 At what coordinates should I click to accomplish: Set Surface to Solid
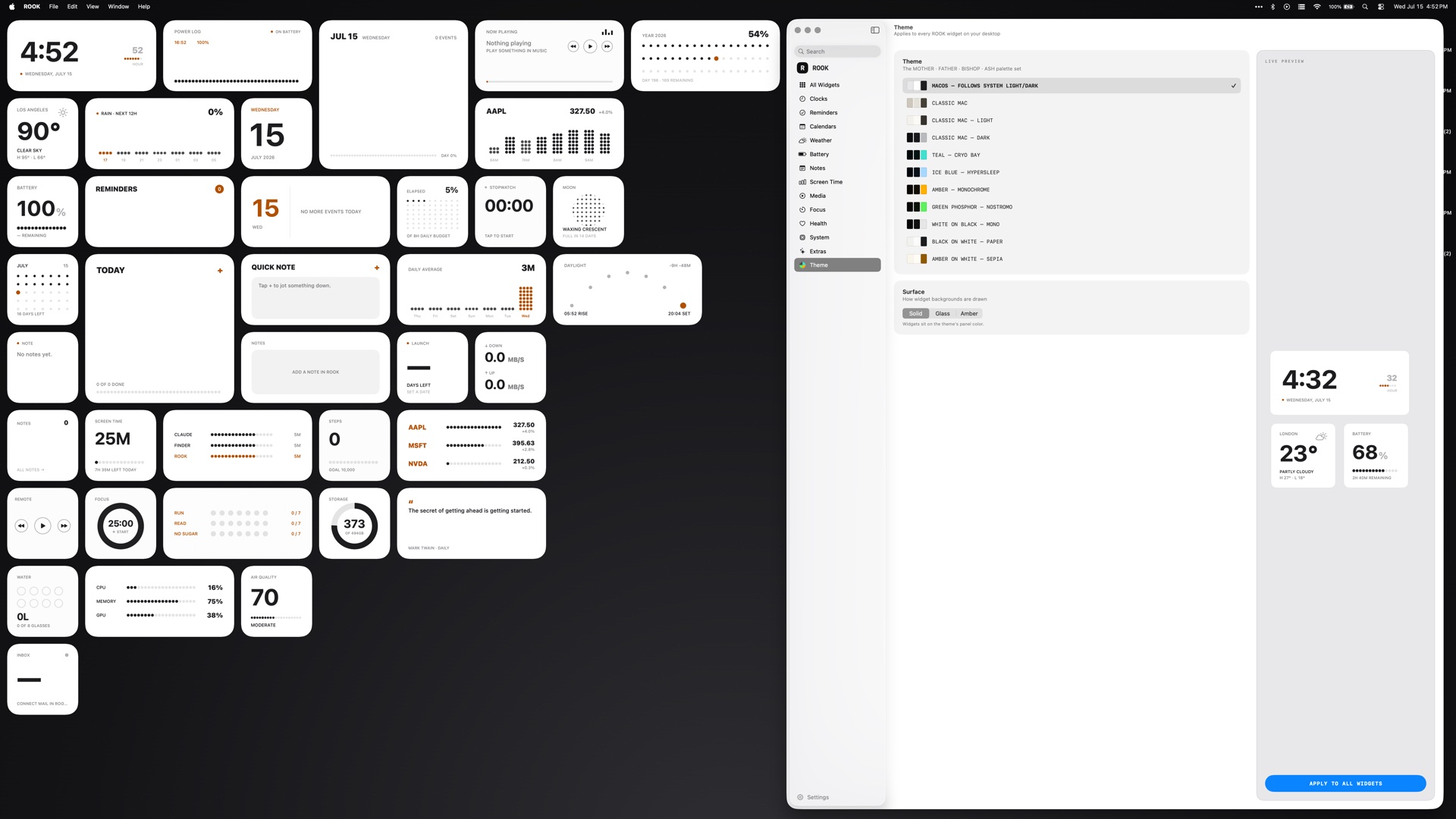pyautogui.click(x=915, y=313)
